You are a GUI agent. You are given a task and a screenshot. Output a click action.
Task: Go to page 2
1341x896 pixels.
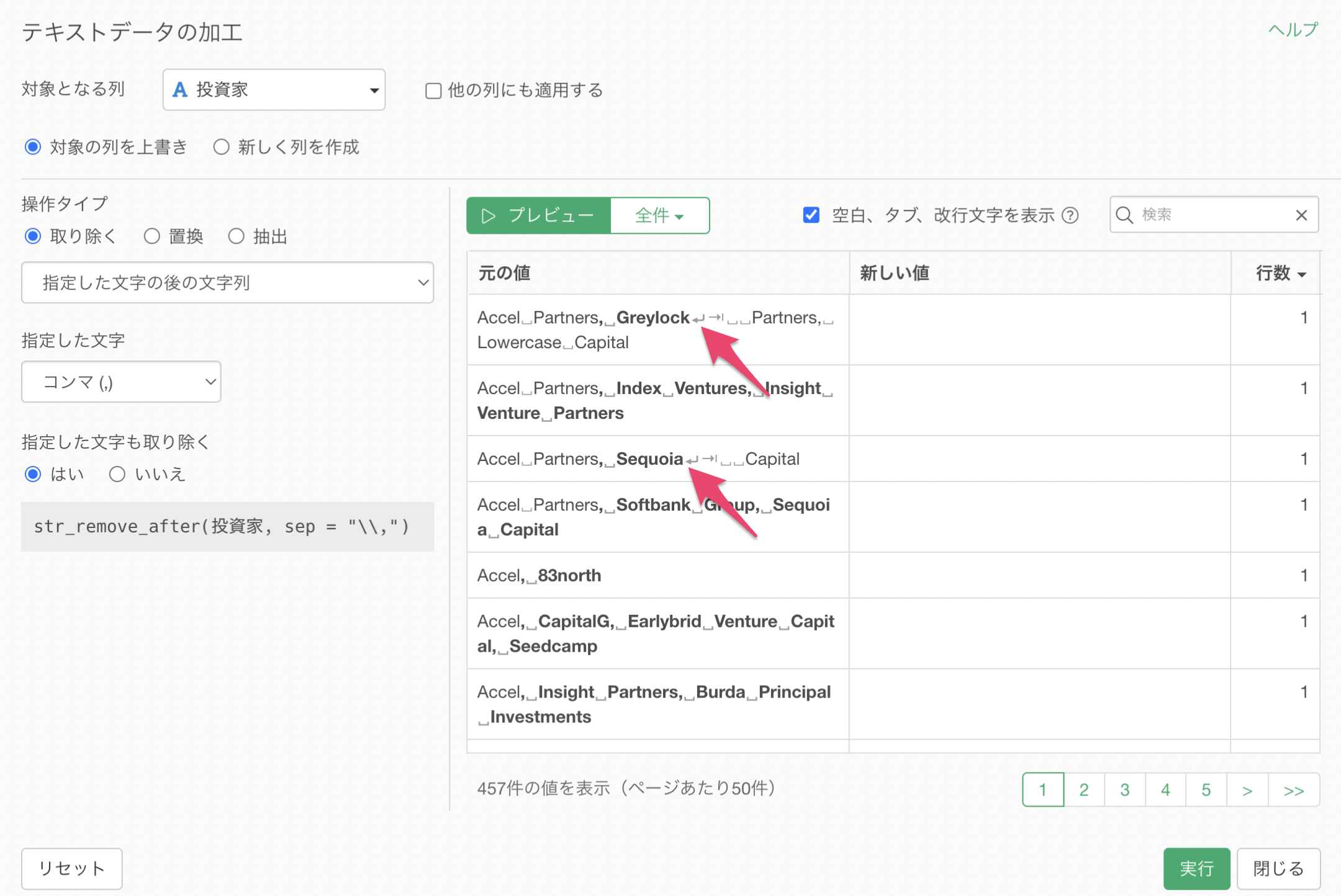click(1084, 790)
